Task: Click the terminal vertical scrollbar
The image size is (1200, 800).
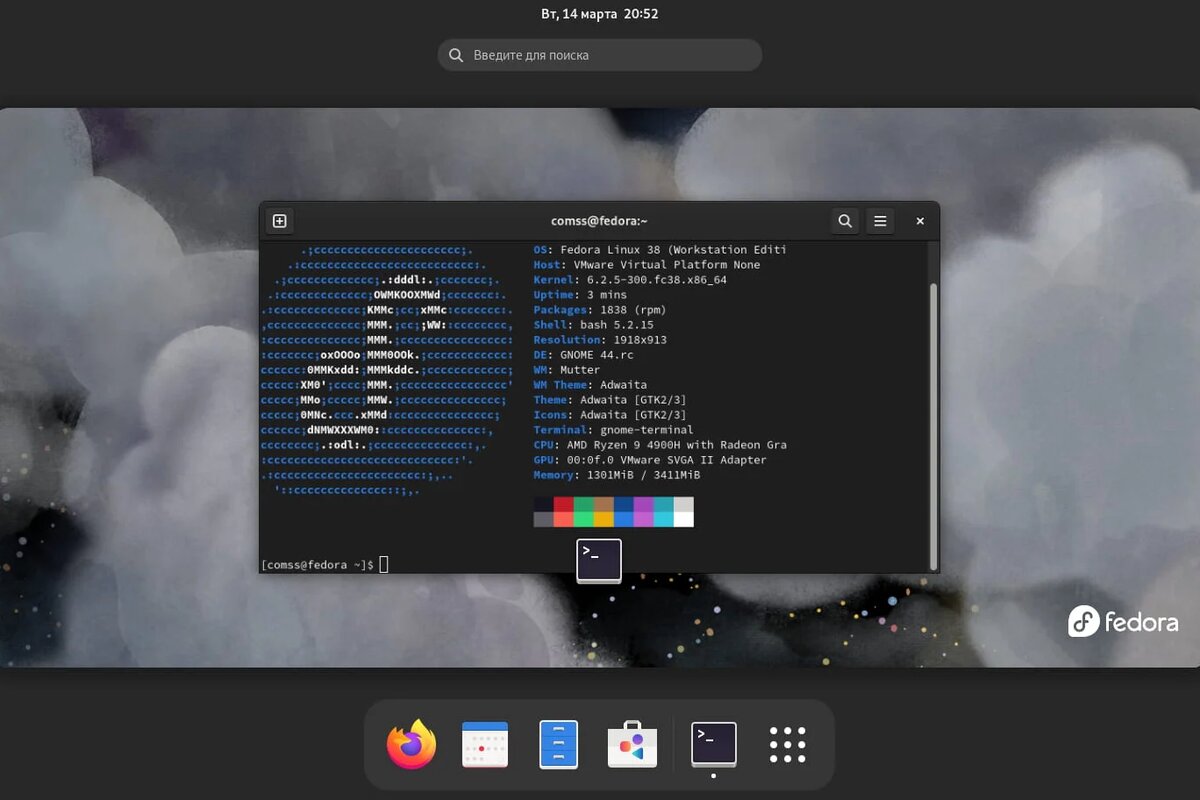Action: tap(934, 425)
